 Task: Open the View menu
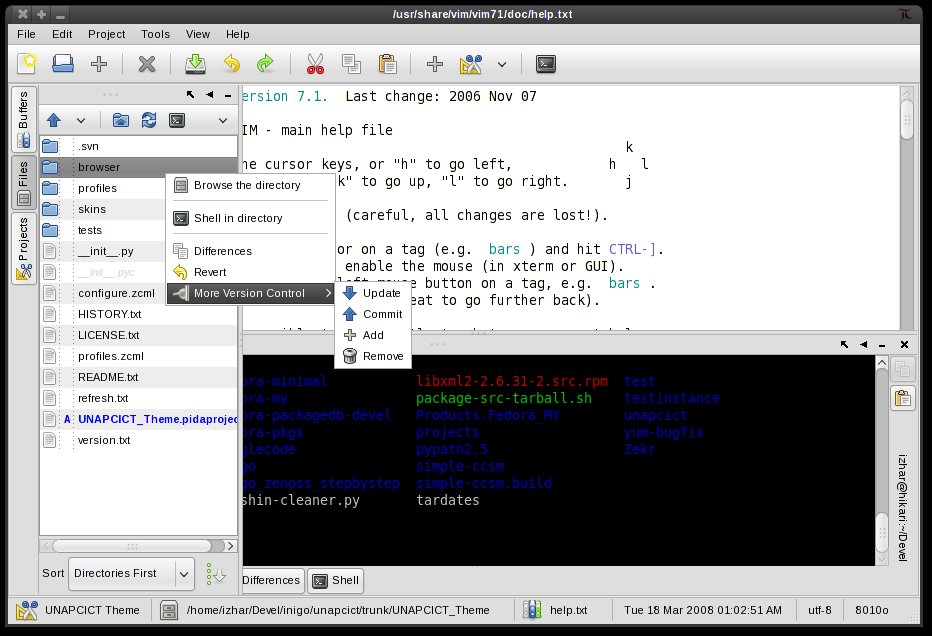click(197, 34)
